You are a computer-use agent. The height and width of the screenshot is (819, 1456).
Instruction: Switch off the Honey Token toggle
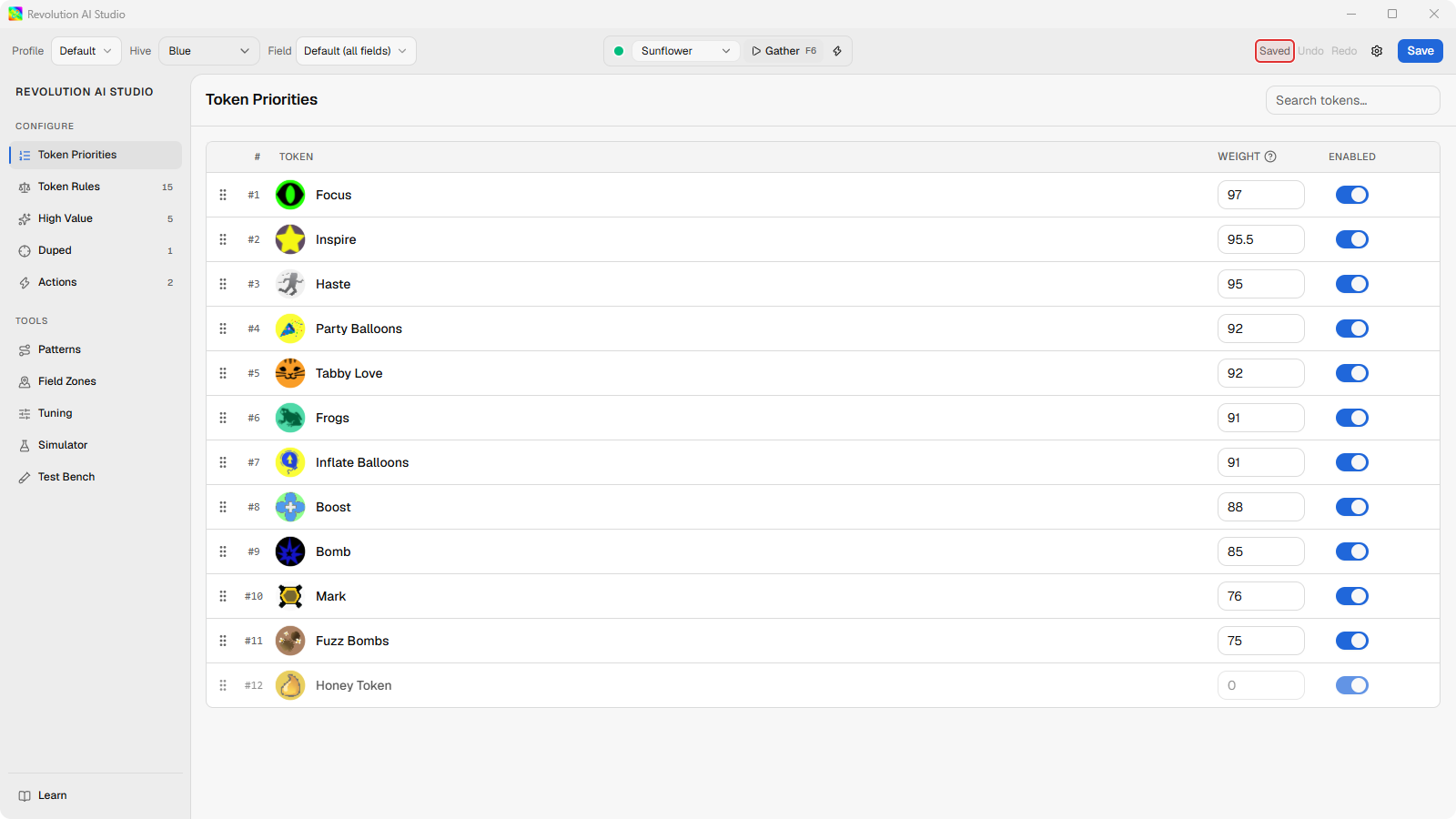coord(1352,685)
